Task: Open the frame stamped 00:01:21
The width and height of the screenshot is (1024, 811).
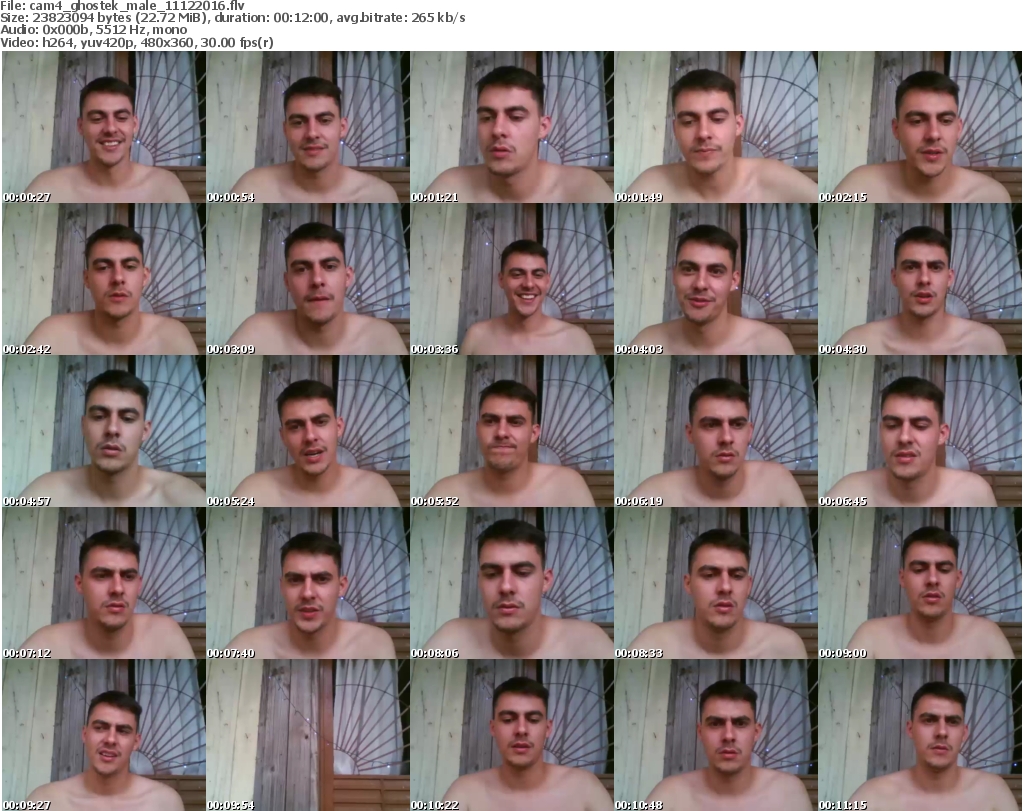Action: pyautogui.click(x=511, y=127)
